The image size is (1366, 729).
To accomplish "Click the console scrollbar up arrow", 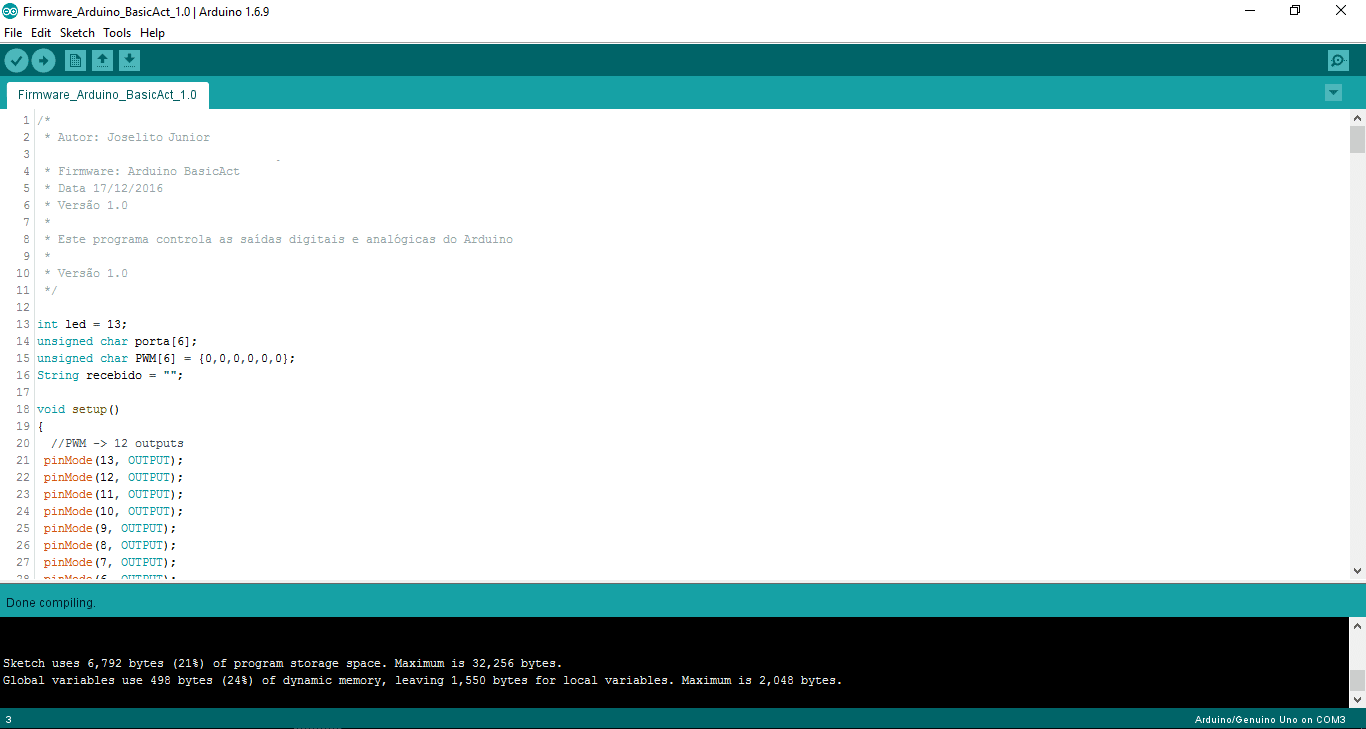I will pyautogui.click(x=1357, y=626).
